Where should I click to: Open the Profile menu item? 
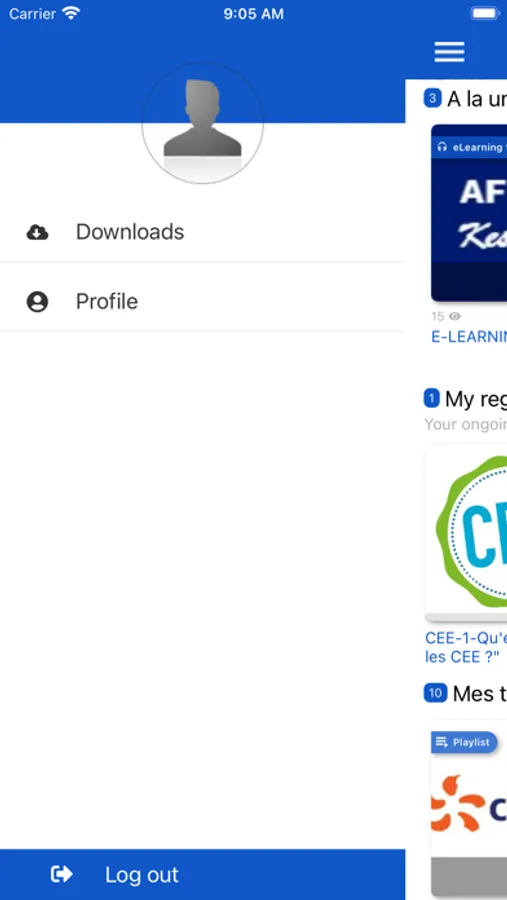[203, 301]
